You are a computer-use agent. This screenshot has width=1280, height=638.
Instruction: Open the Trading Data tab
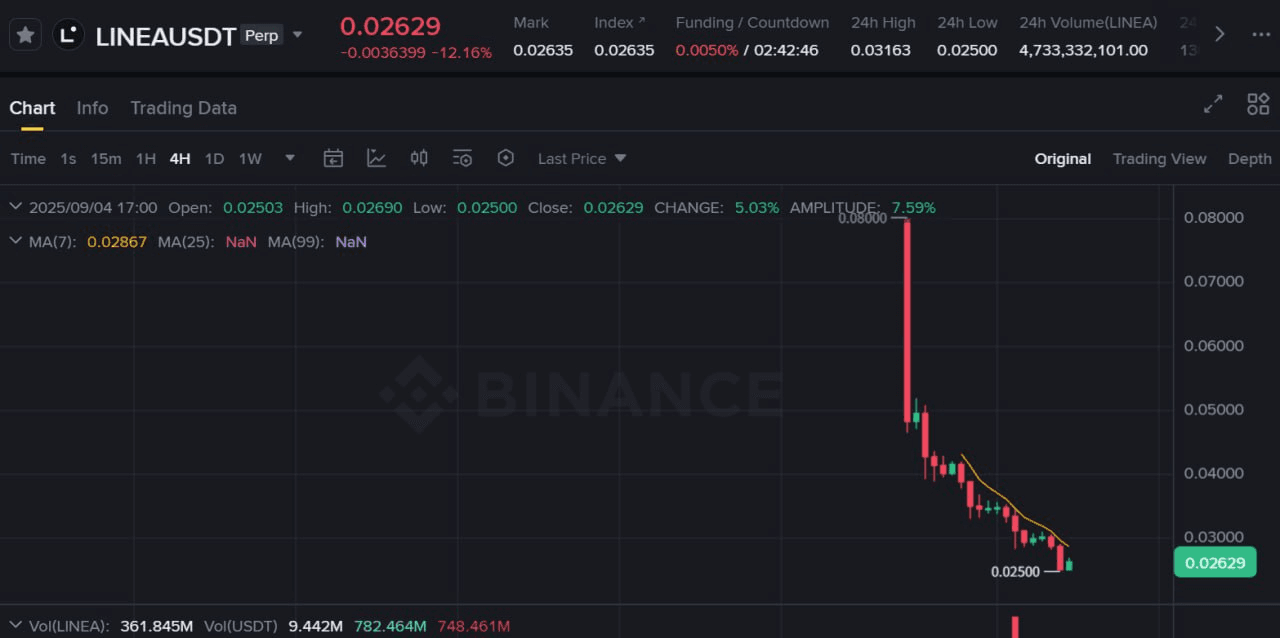tap(183, 108)
